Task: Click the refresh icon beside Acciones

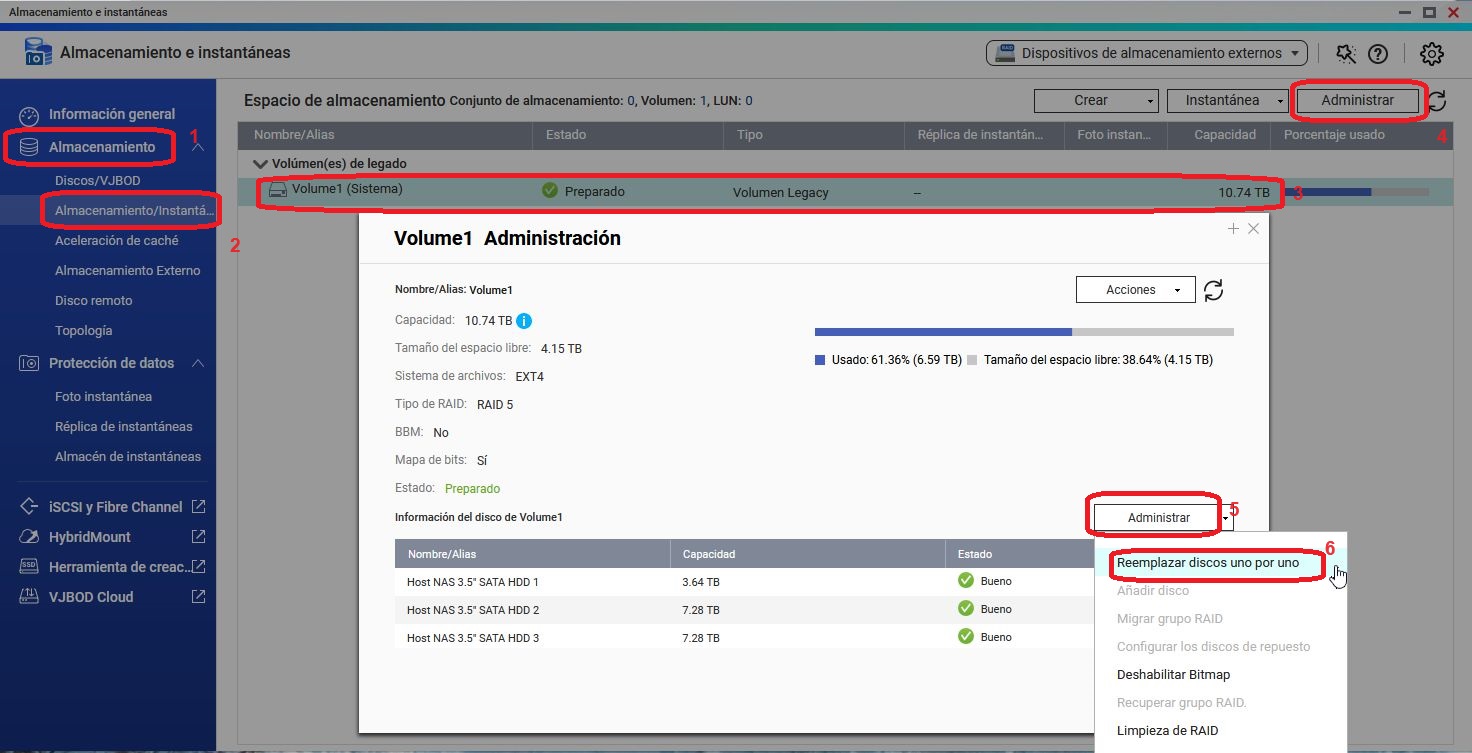Action: click(x=1213, y=290)
